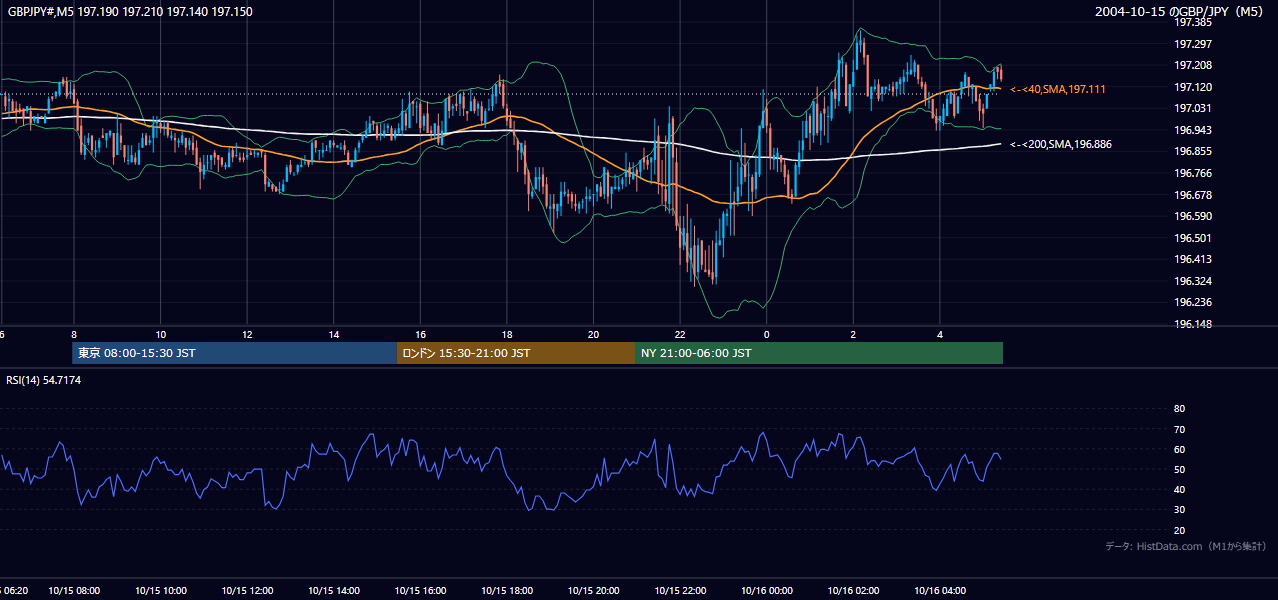
Task: Click price axis value 196.501
Action: [1193, 238]
